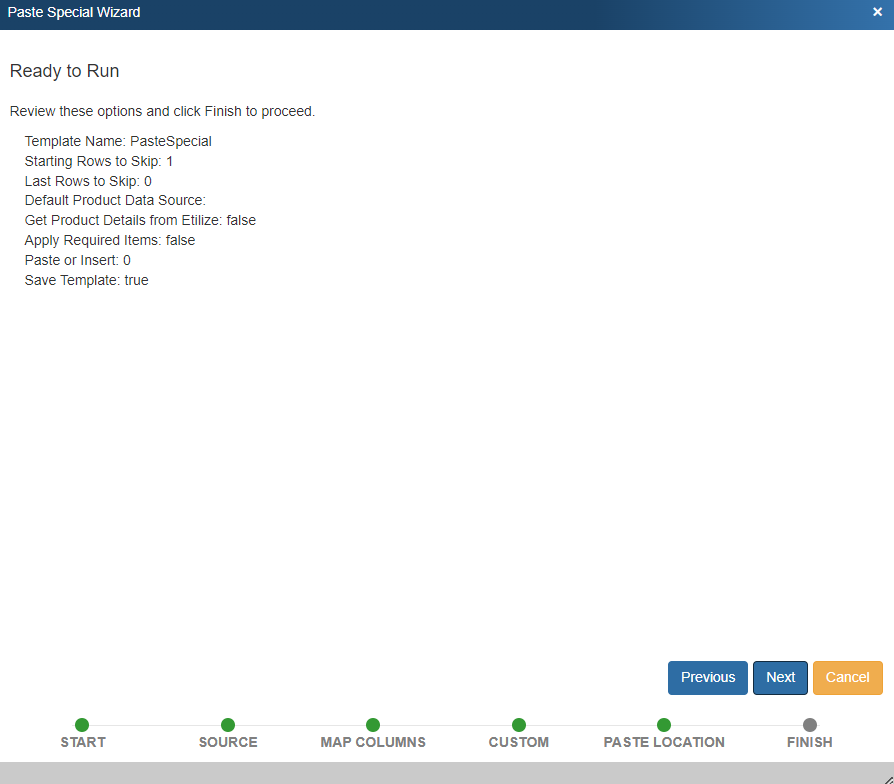The height and width of the screenshot is (784, 894).
Task: Click the Source step green dot
Action: 228,725
